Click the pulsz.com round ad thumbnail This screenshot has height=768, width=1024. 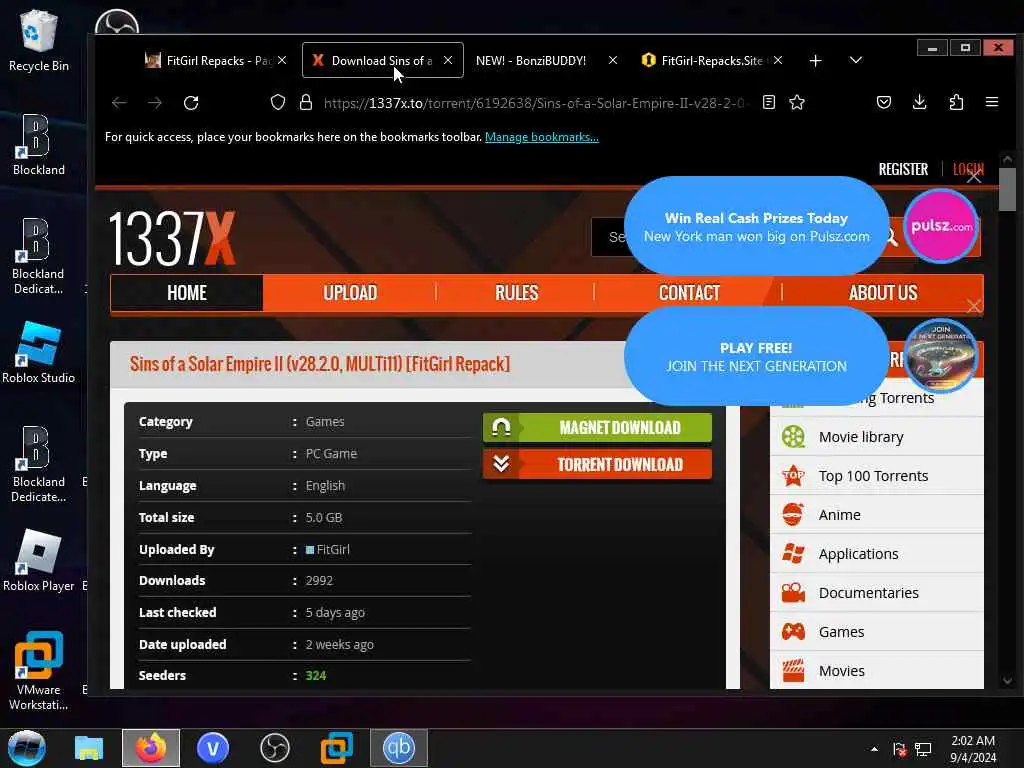pyautogui.click(x=940, y=226)
